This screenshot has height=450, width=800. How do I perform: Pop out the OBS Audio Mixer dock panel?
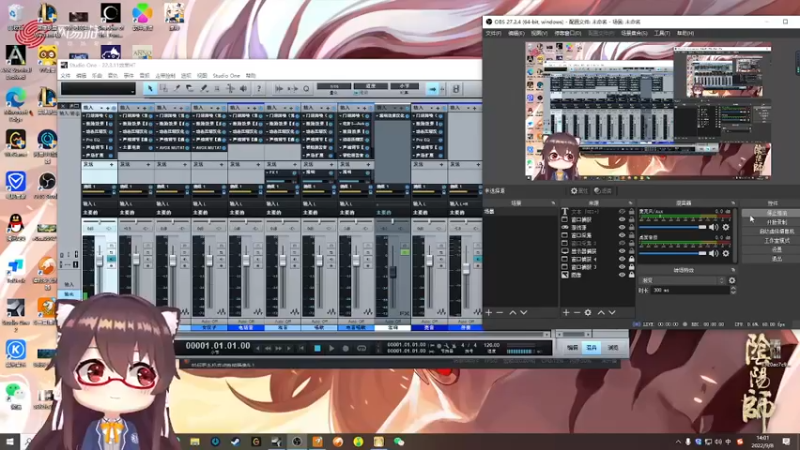(733, 203)
